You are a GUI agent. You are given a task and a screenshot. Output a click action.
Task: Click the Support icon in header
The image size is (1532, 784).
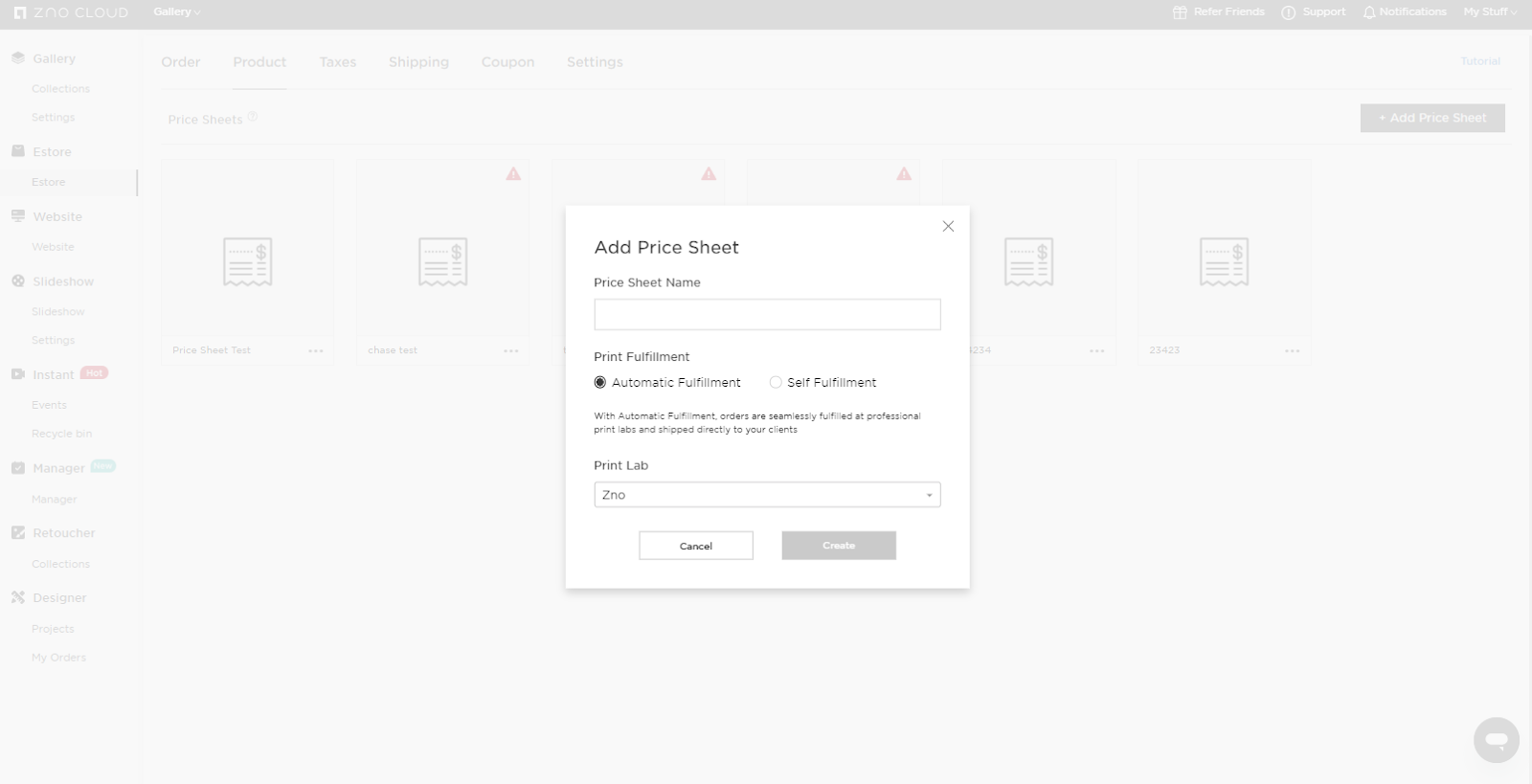[1289, 12]
